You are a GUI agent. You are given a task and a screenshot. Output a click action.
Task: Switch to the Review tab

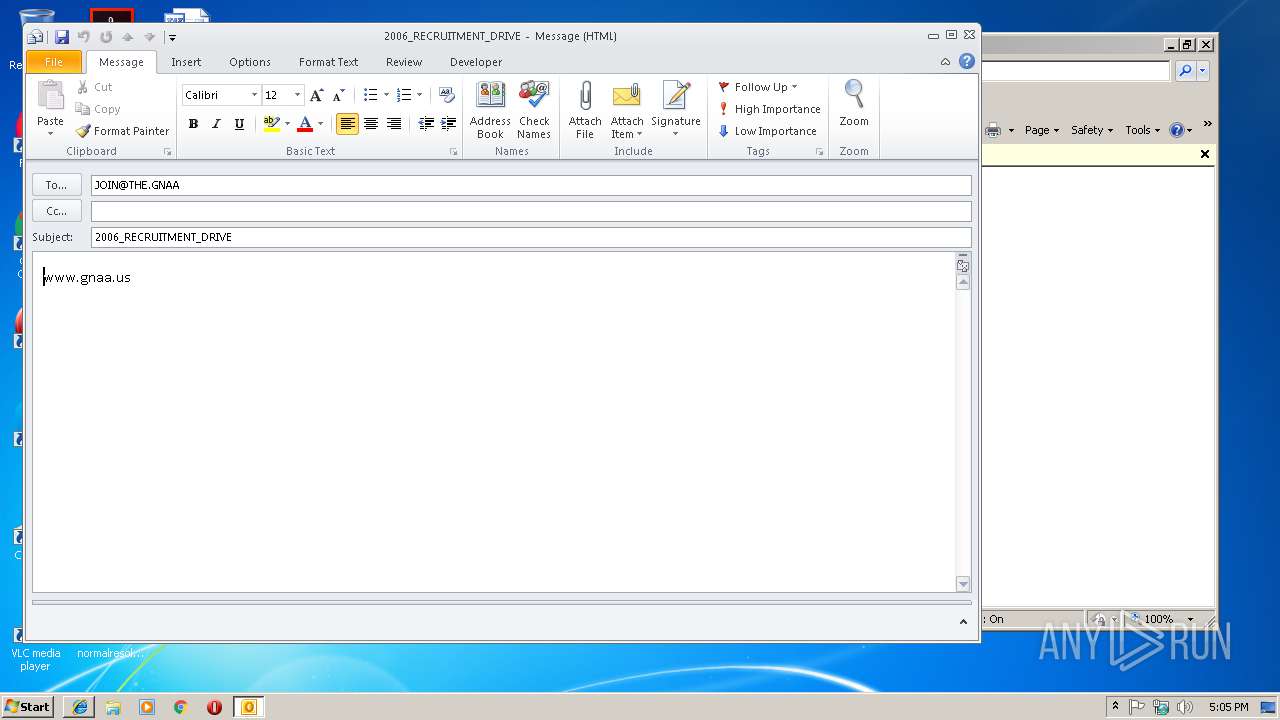click(404, 62)
